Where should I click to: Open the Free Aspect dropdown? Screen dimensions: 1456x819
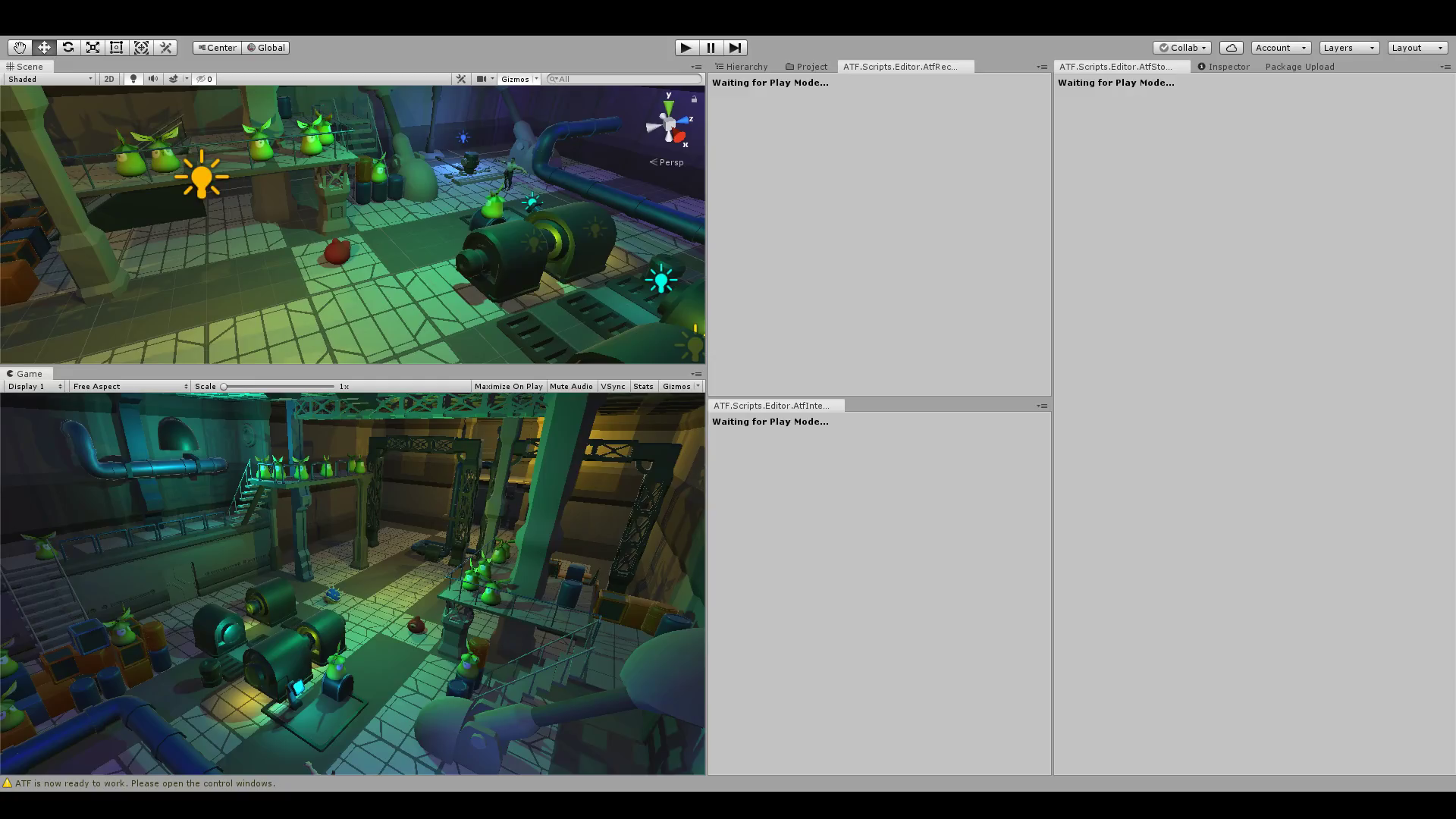click(130, 387)
